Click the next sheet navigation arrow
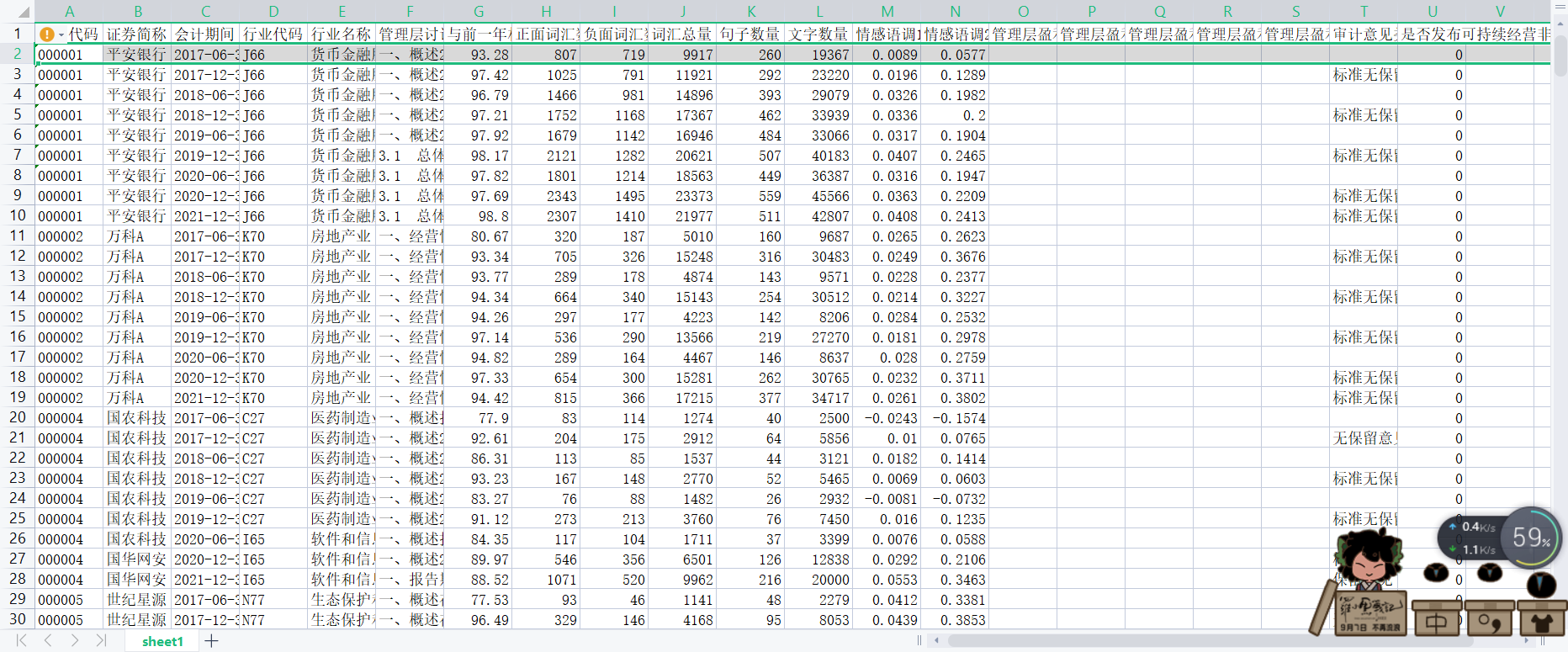This screenshot has height=652, width=1568. tap(75, 641)
